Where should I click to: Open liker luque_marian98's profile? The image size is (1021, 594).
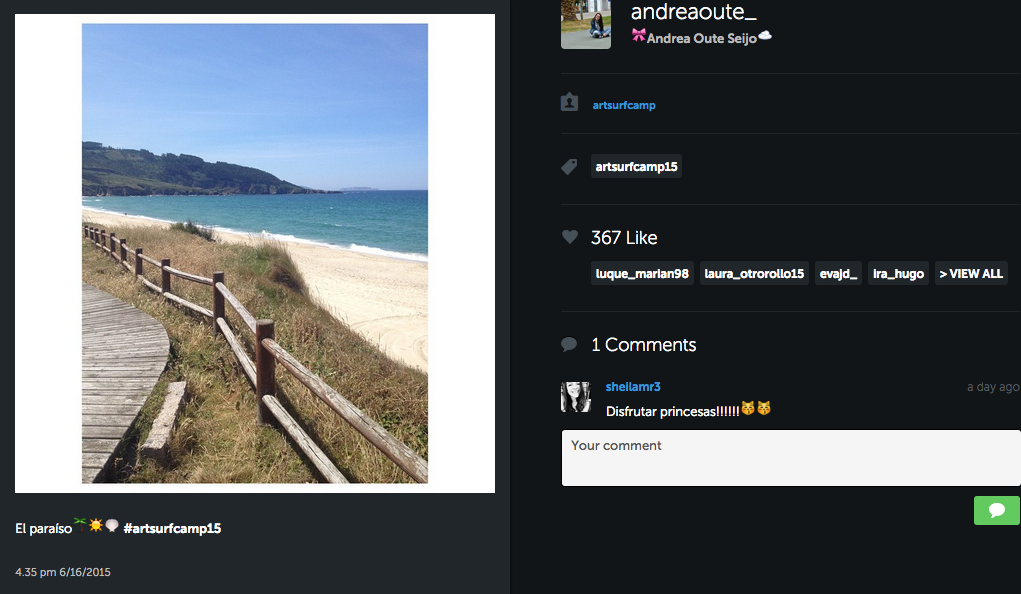point(642,274)
